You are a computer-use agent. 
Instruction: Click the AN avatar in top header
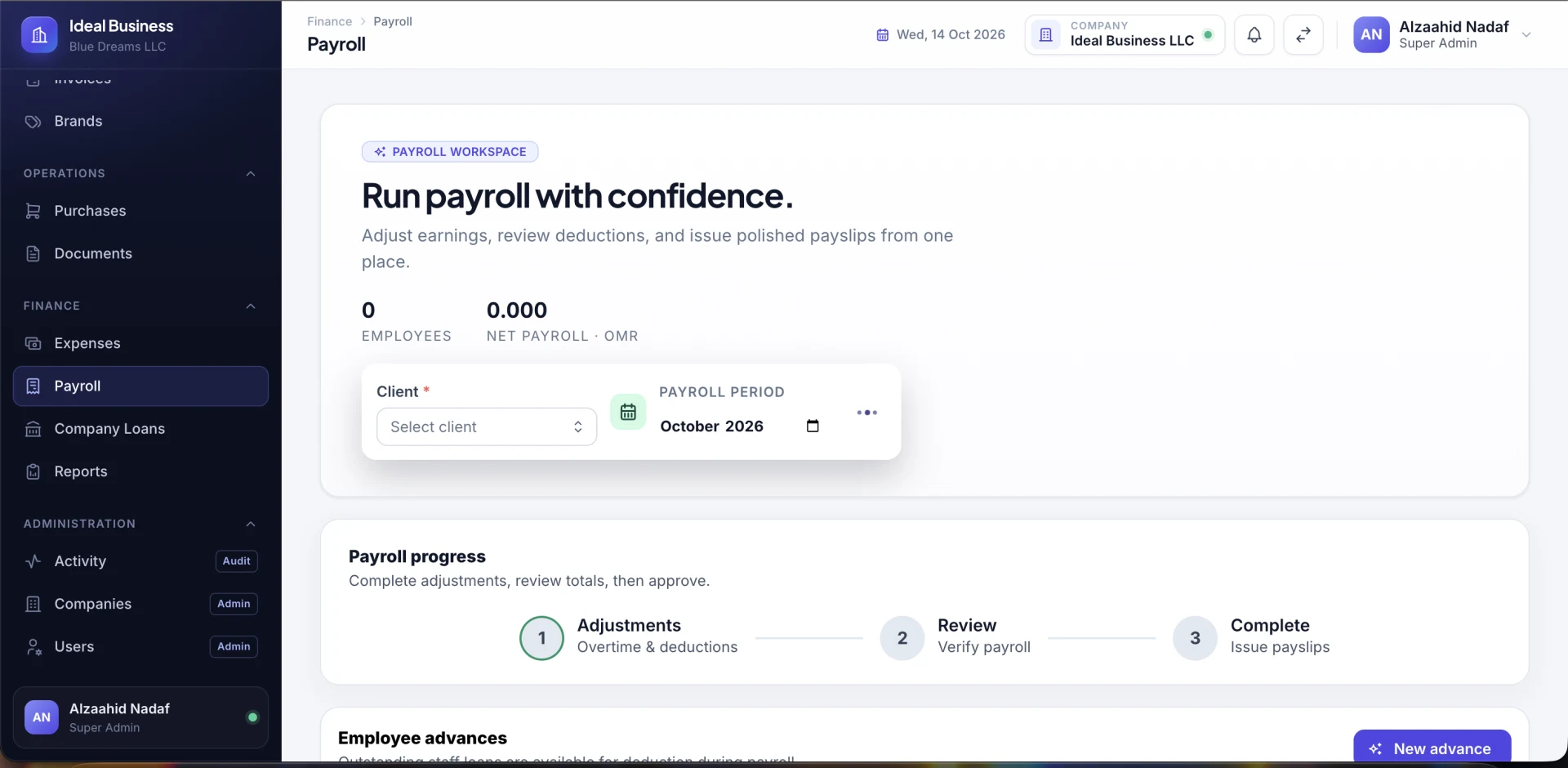(1371, 35)
